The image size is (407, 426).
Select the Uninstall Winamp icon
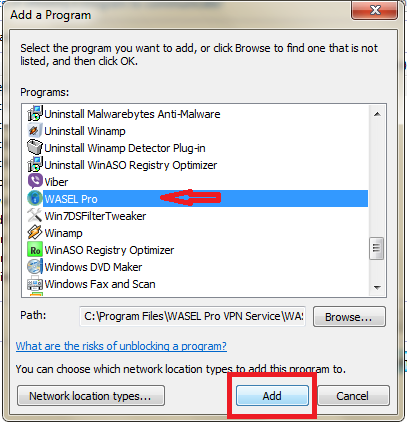[35, 131]
